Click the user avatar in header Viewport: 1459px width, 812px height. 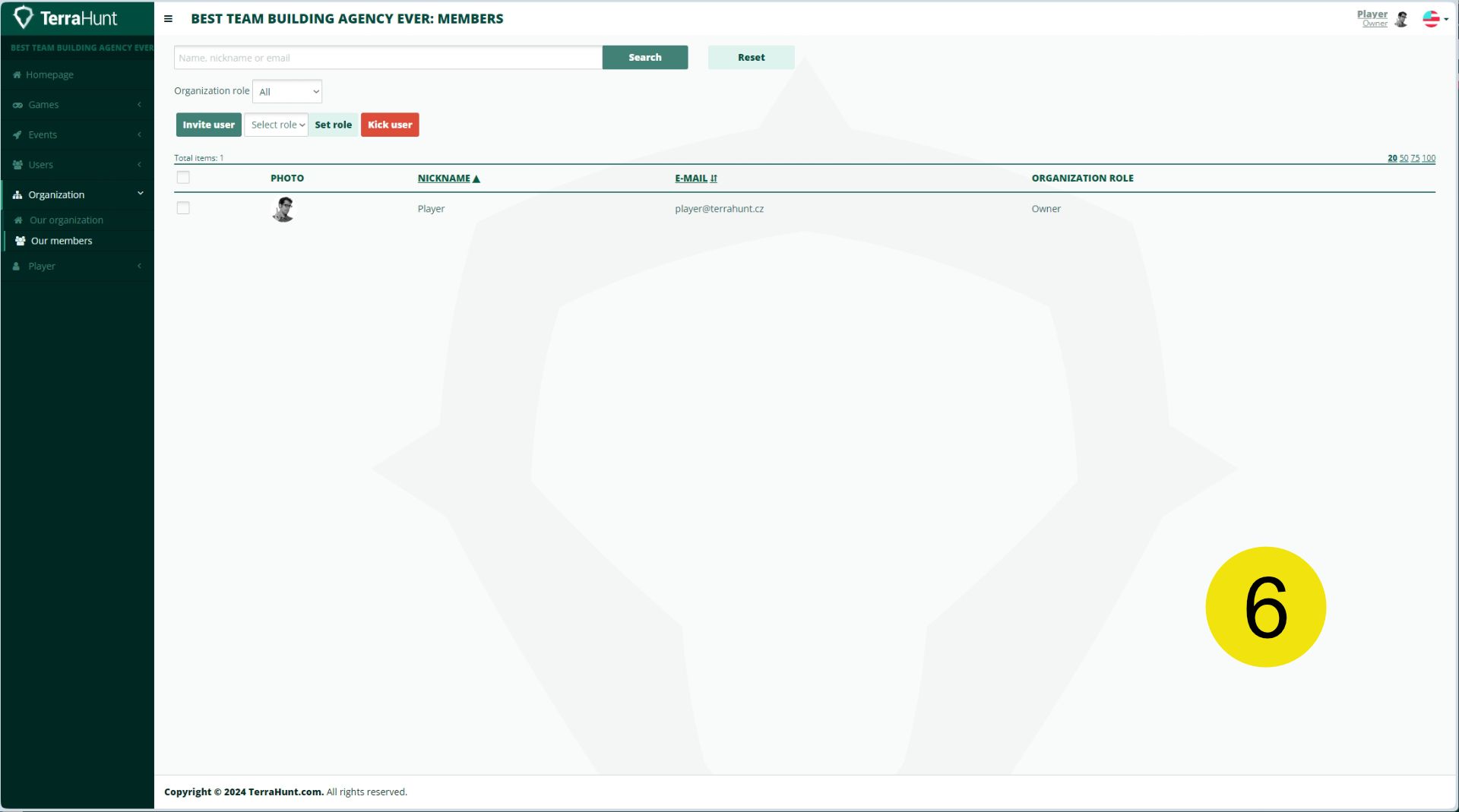point(1402,19)
